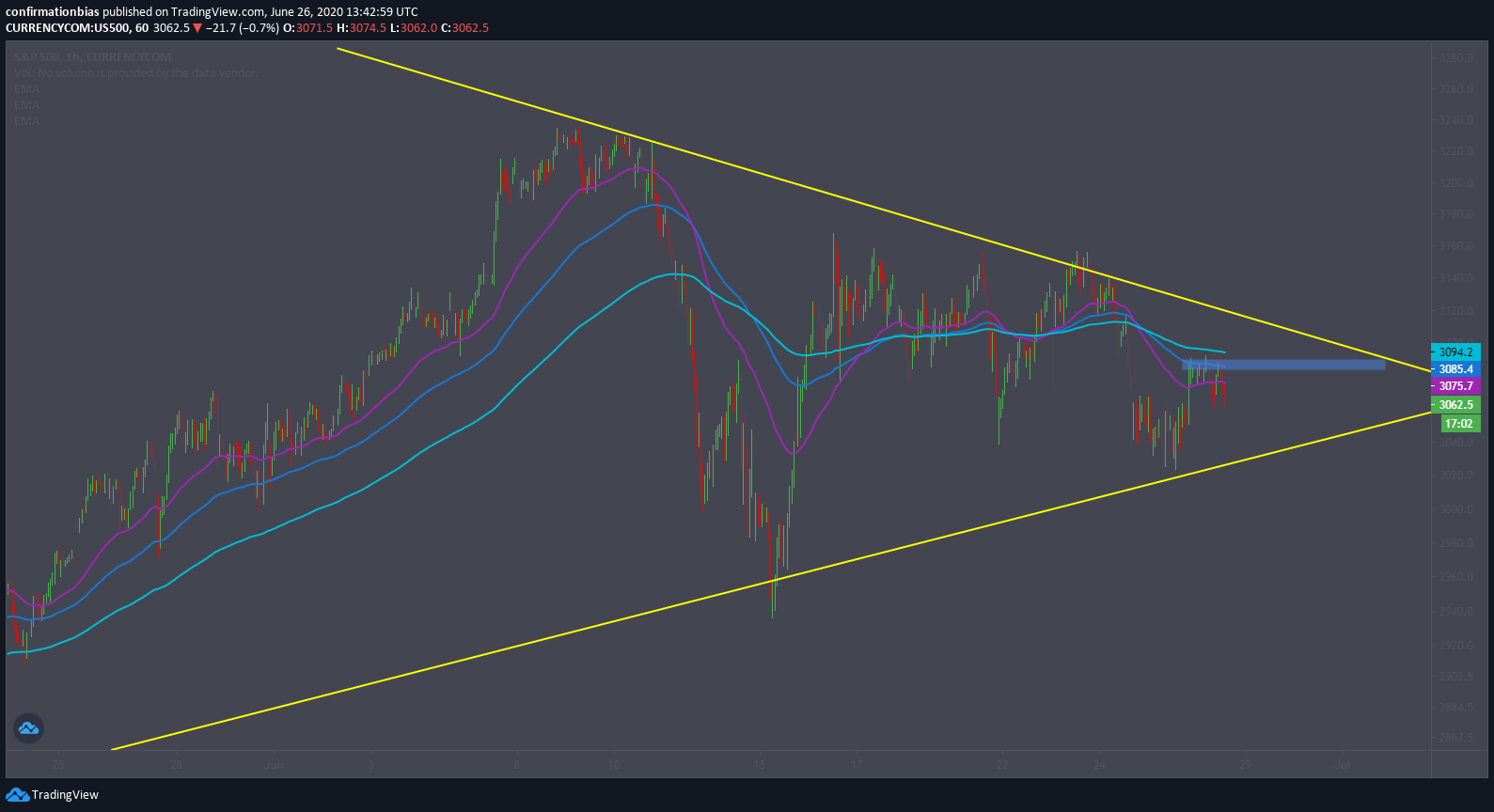Click the S&P 500, 1h, CURRENCYCOM legend title
1494x812 pixels.
point(92,57)
